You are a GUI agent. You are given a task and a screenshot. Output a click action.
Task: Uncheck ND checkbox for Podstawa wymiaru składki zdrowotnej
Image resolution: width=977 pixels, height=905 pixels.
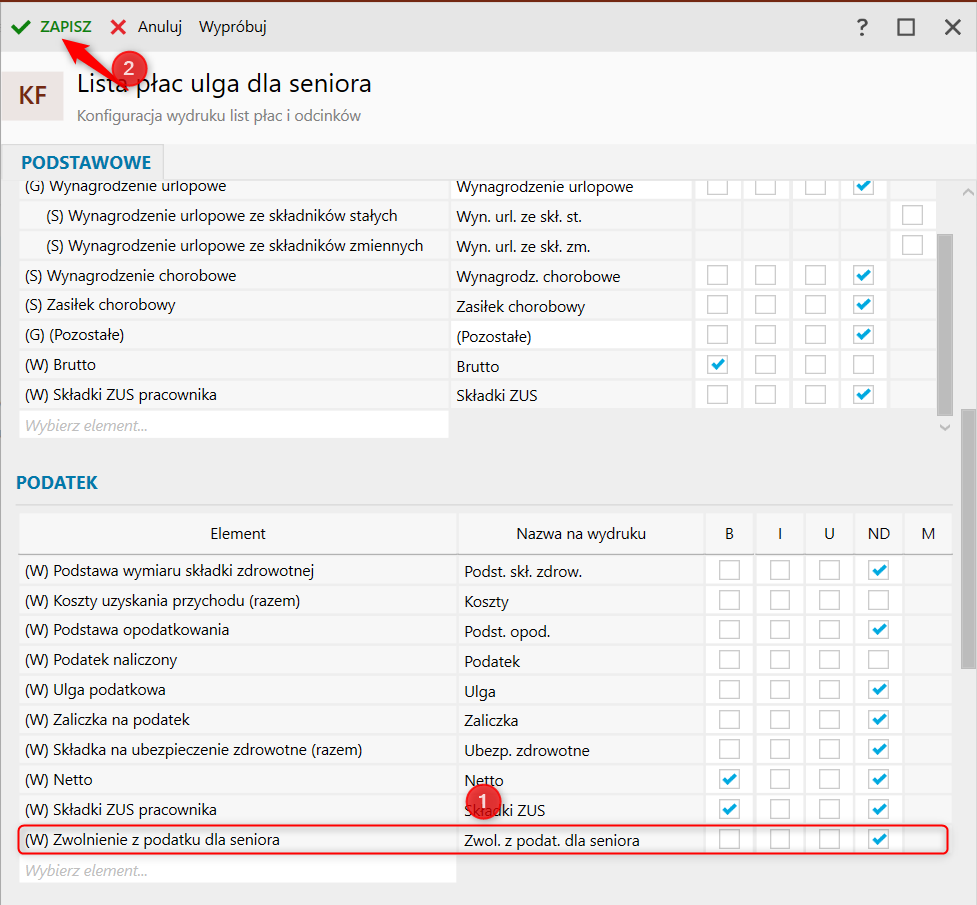click(x=879, y=570)
